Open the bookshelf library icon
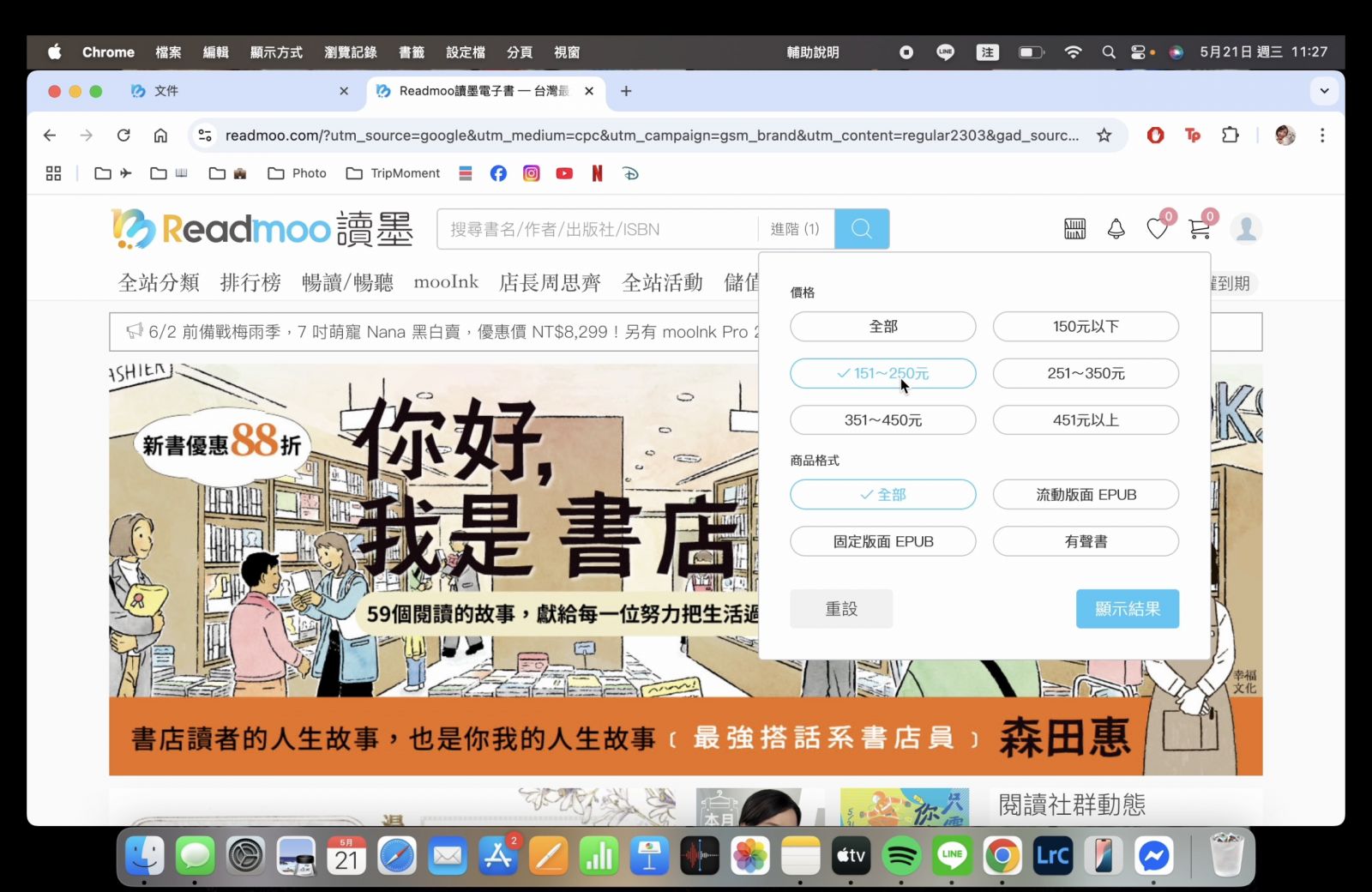Image resolution: width=1372 pixels, height=892 pixels. point(1074,229)
